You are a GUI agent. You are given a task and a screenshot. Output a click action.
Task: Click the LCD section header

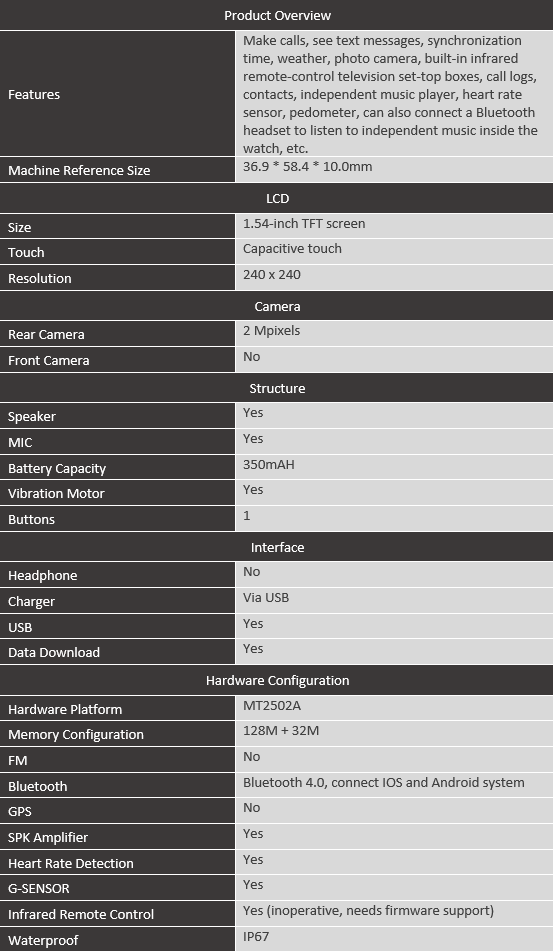(276, 198)
